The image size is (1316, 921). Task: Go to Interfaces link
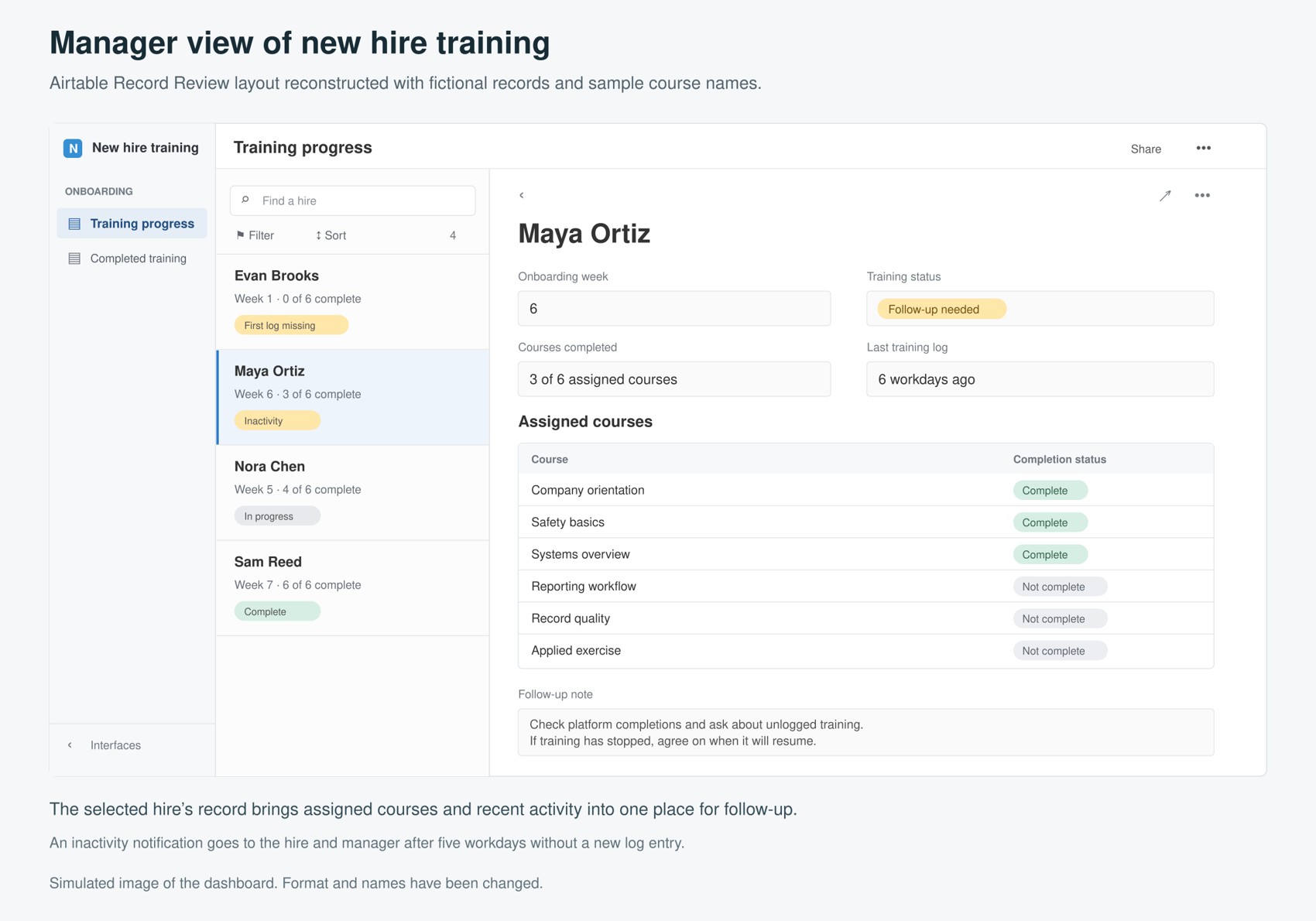coord(115,745)
